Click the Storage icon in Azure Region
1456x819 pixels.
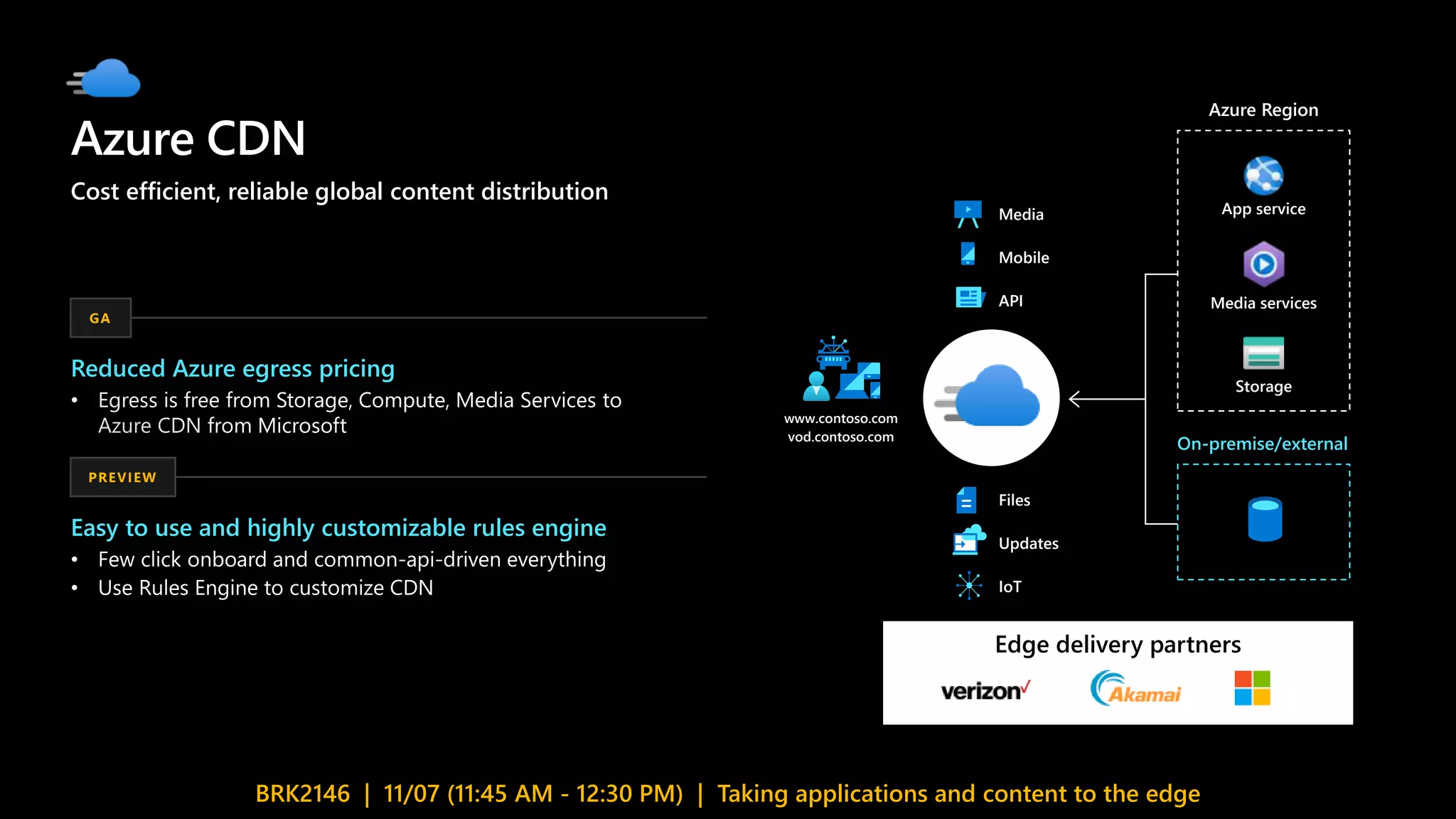(x=1263, y=353)
